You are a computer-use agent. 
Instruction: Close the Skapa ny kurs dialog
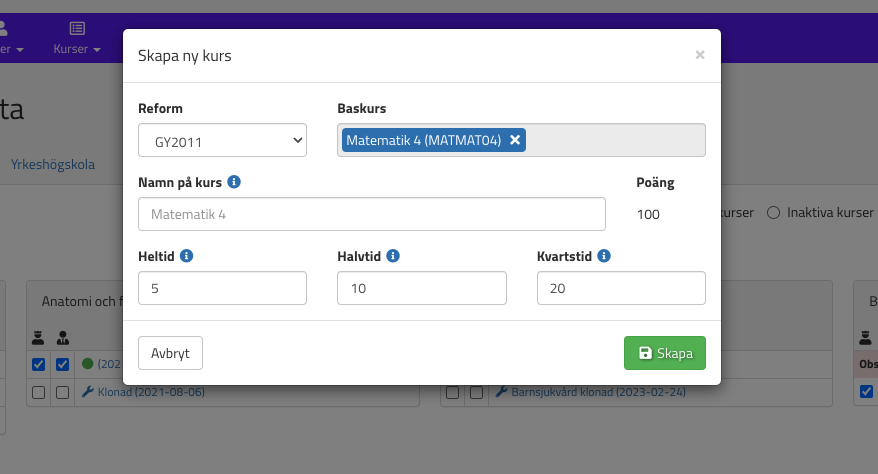pos(700,55)
